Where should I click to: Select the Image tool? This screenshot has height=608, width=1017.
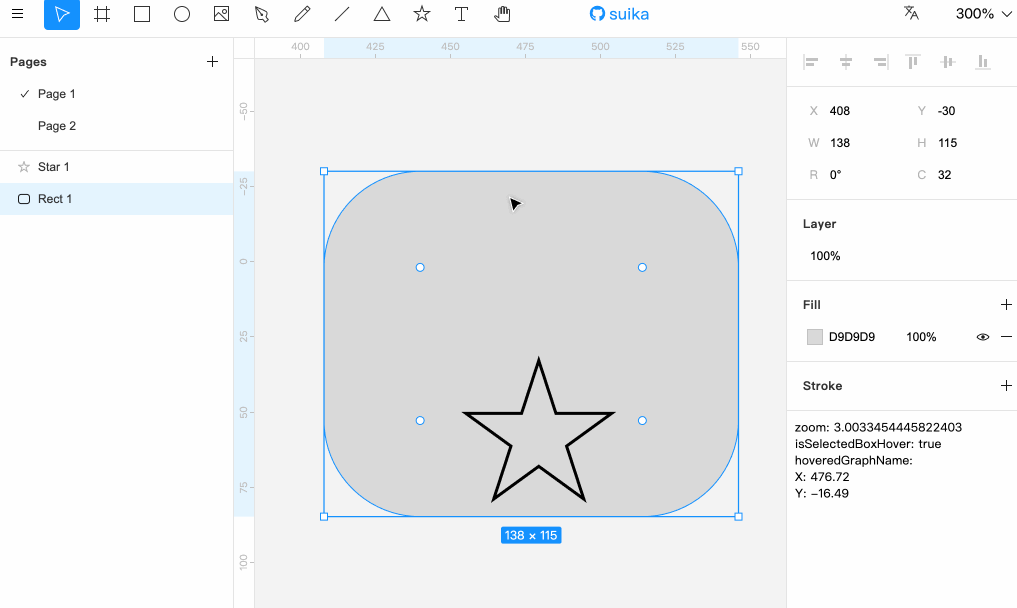pos(222,14)
